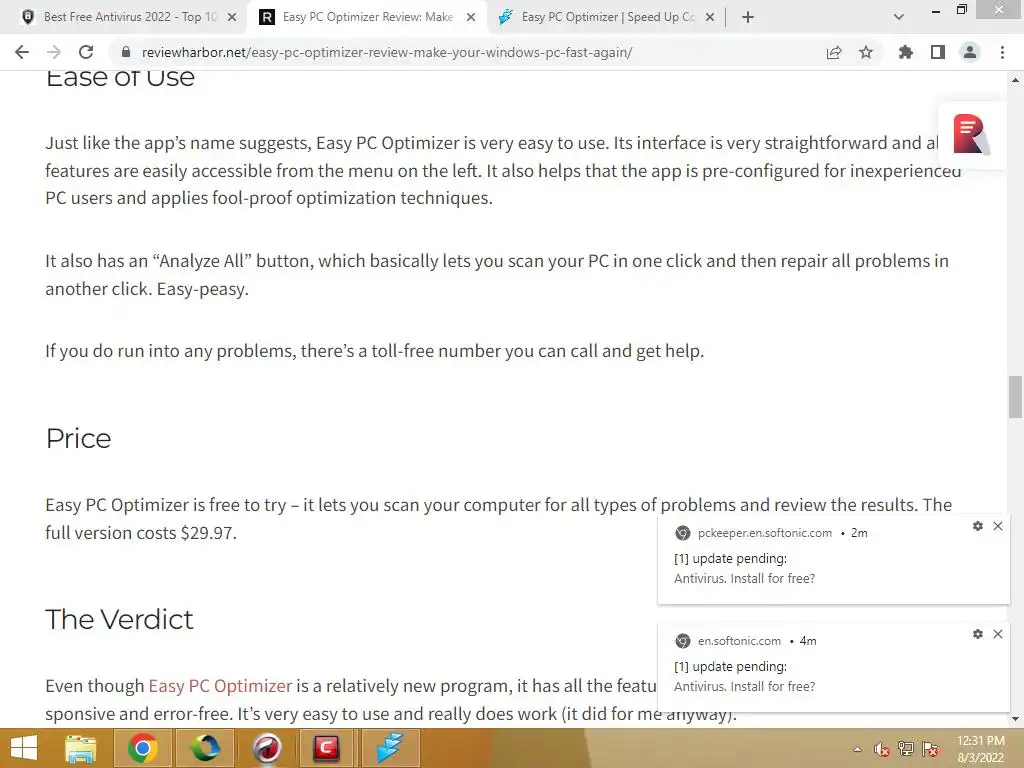Viewport: 1024px width, 768px height.
Task: Open the Extensions puzzle icon
Action: (x=905, y=52)
